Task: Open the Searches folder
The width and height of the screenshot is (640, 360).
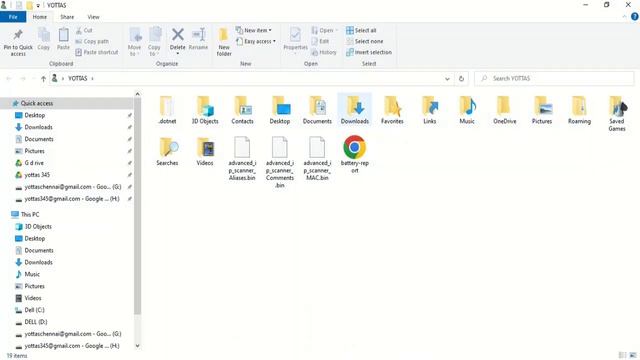Action: [x=167, y=151]
